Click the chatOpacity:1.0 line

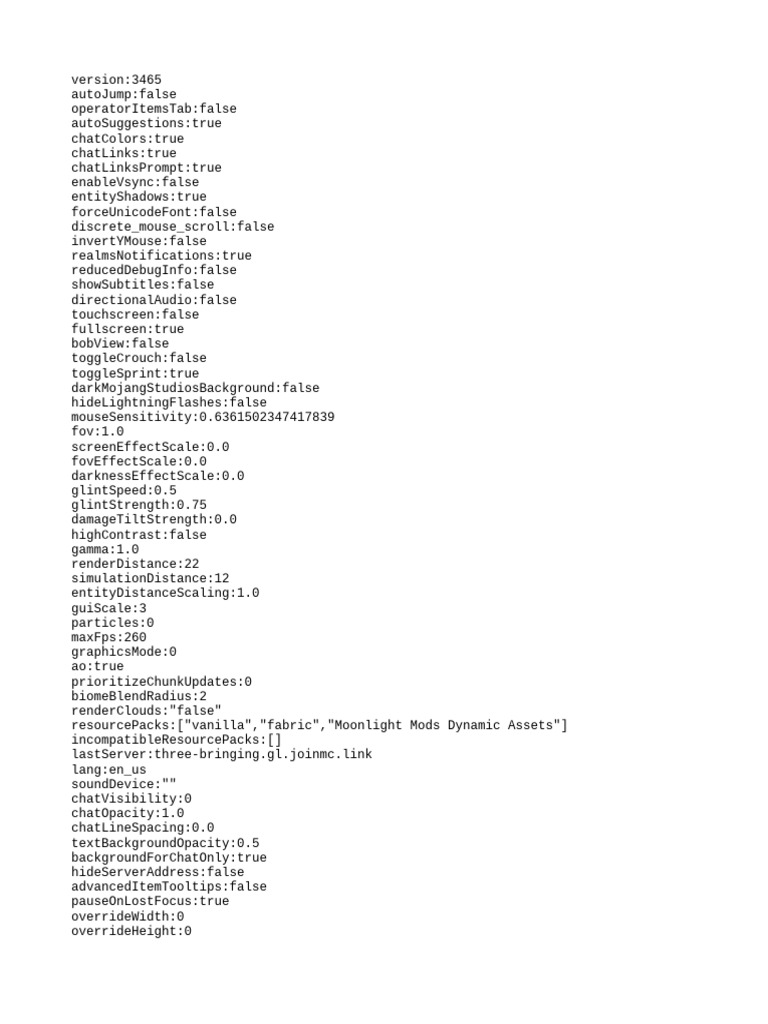[x=127, y=814]
